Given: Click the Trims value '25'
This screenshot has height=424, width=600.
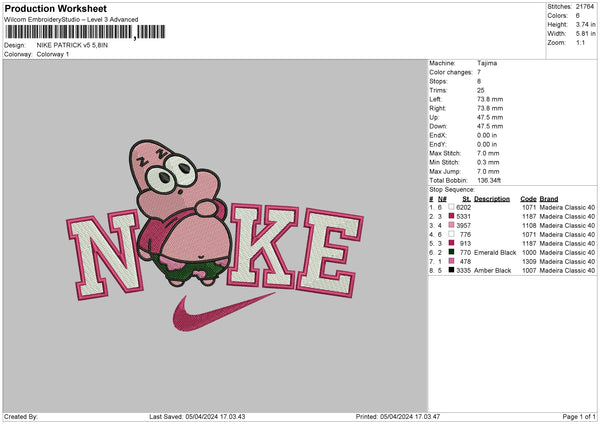Looking at the screenshot, I should coord(481,90).
